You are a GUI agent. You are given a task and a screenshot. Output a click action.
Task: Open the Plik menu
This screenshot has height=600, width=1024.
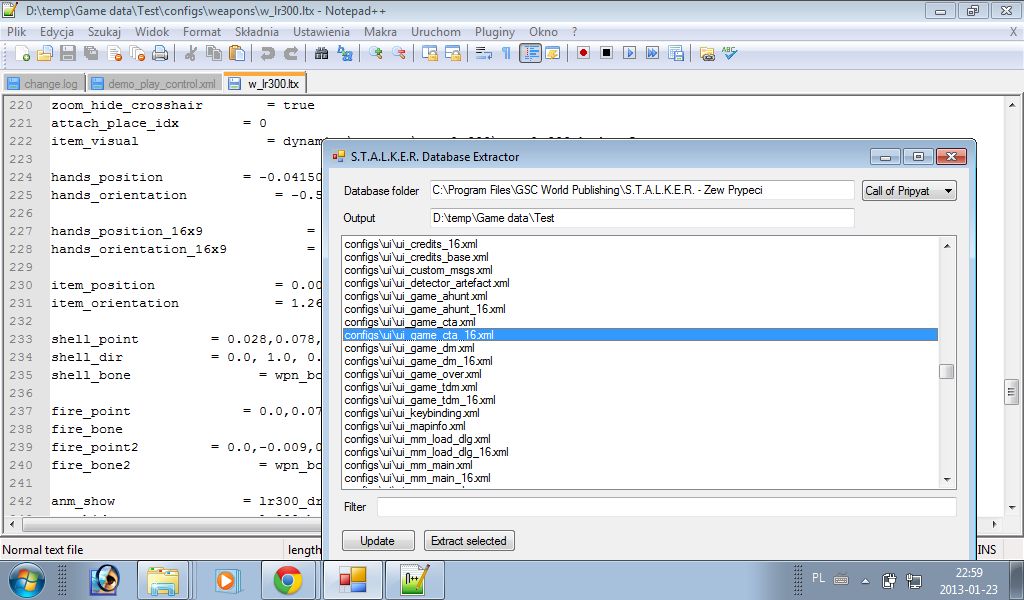[17, 31]
